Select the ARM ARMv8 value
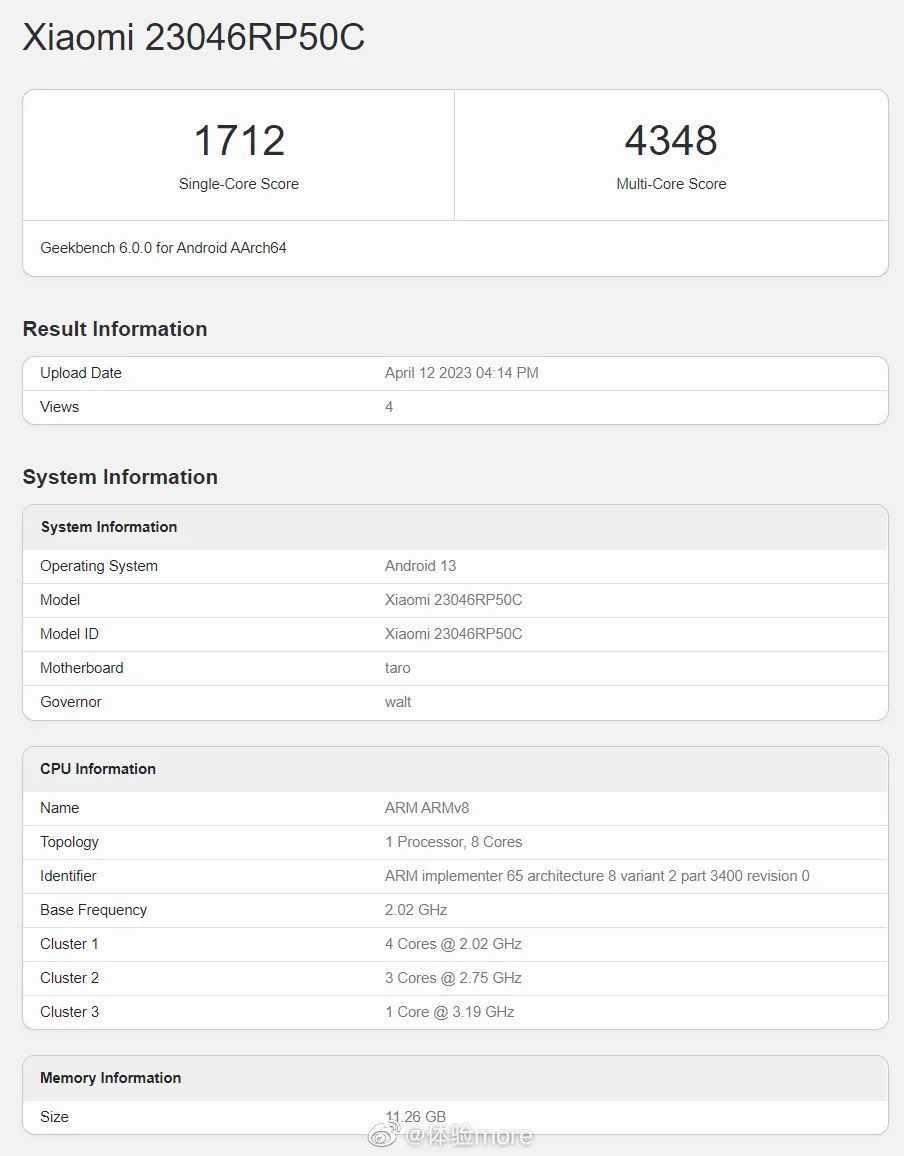 pos(427,808)
